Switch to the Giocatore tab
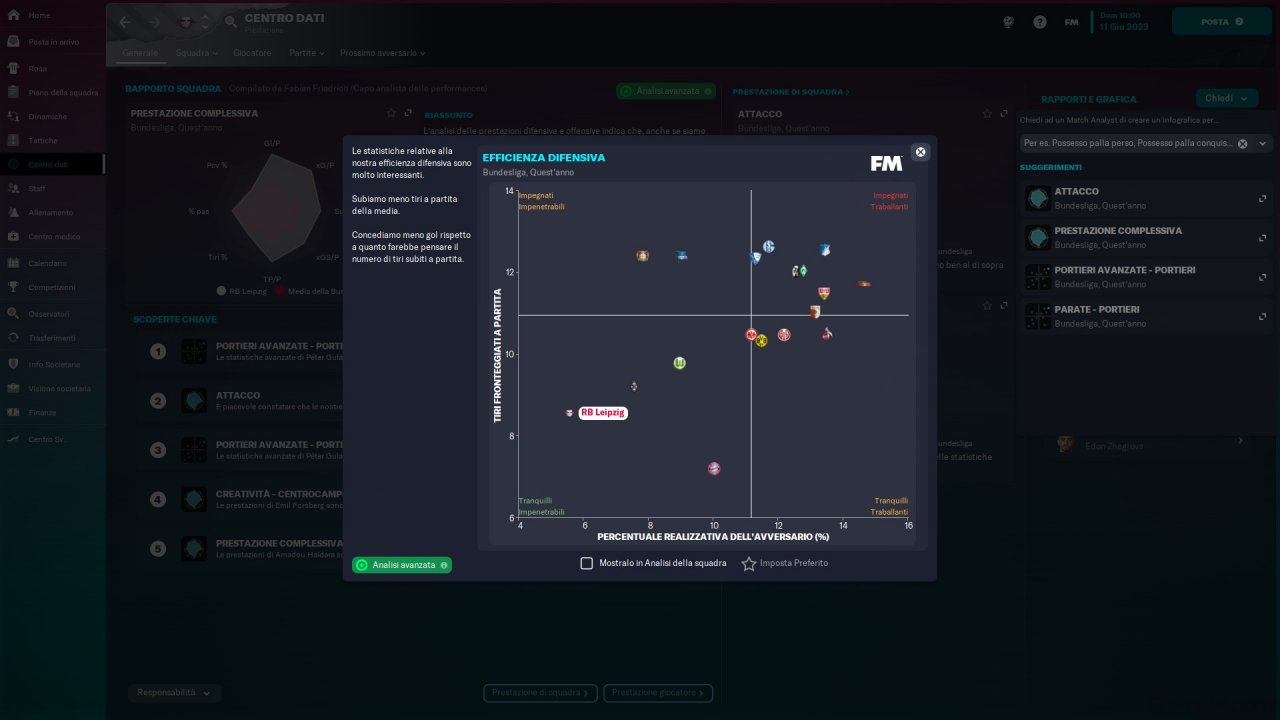 [252, 52]
